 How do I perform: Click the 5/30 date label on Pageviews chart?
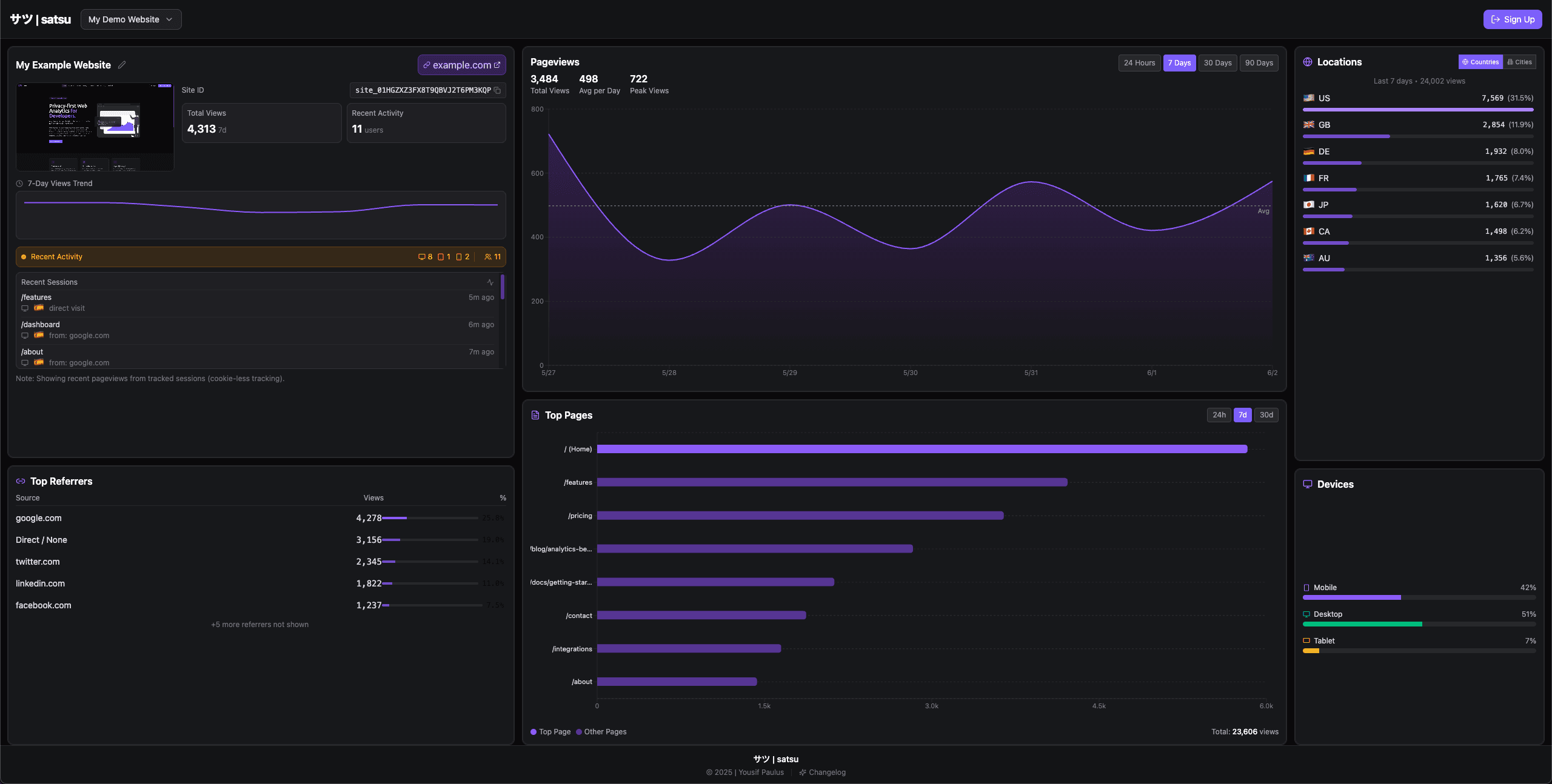pyautogui.click(x=910, y=373)
